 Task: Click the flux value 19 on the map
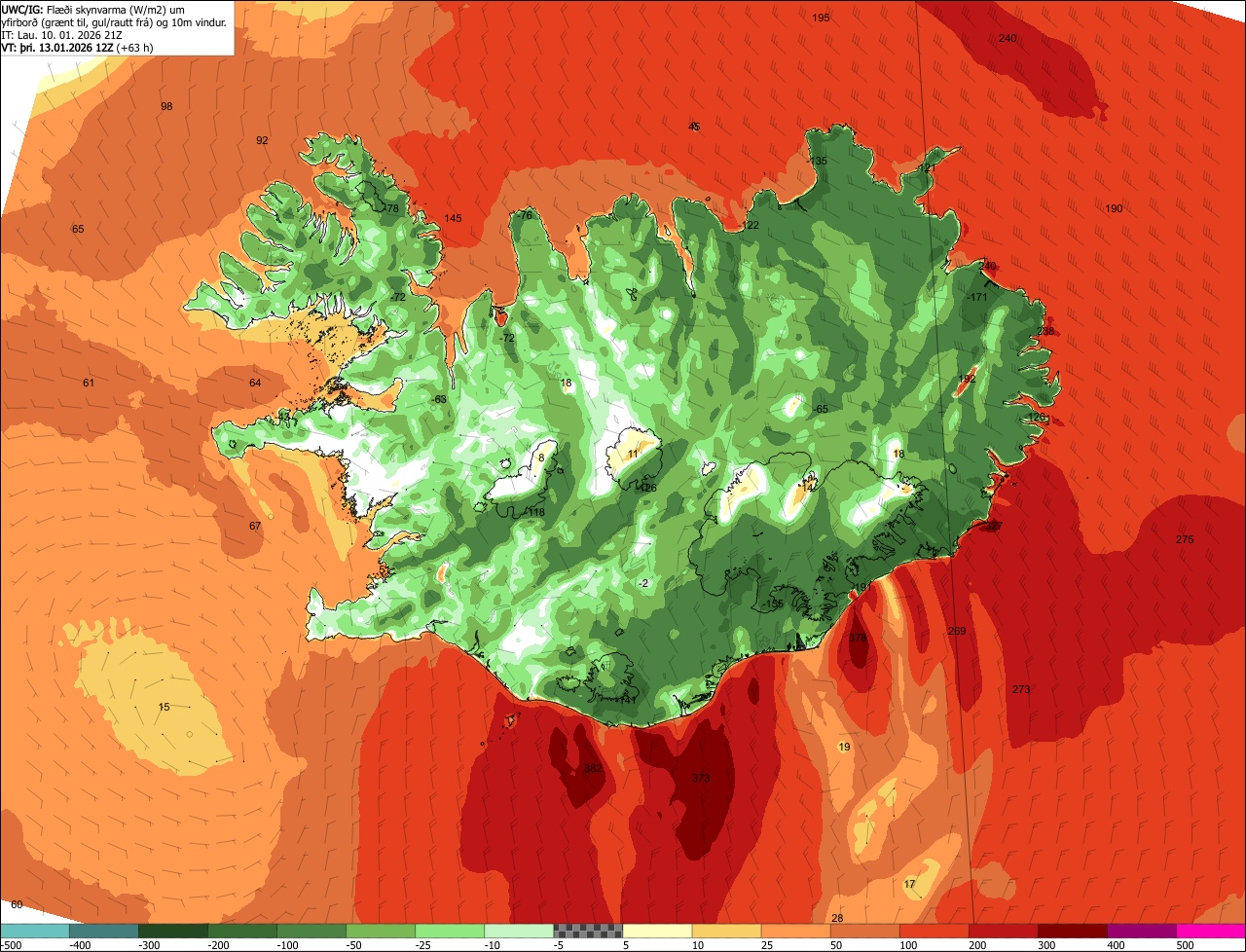[844, 747]
